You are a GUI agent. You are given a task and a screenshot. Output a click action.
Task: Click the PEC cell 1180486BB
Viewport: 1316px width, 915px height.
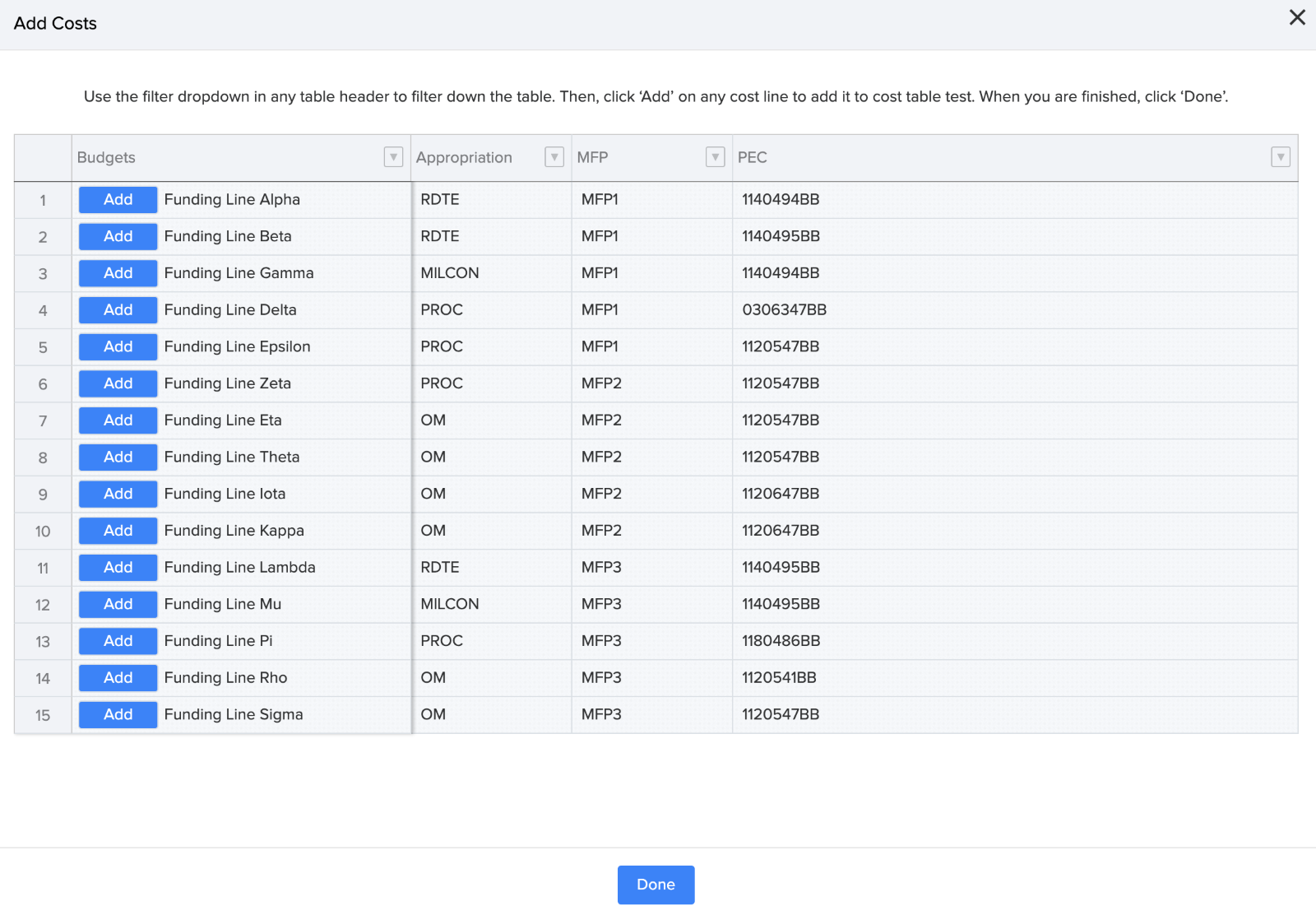(781, 641)
